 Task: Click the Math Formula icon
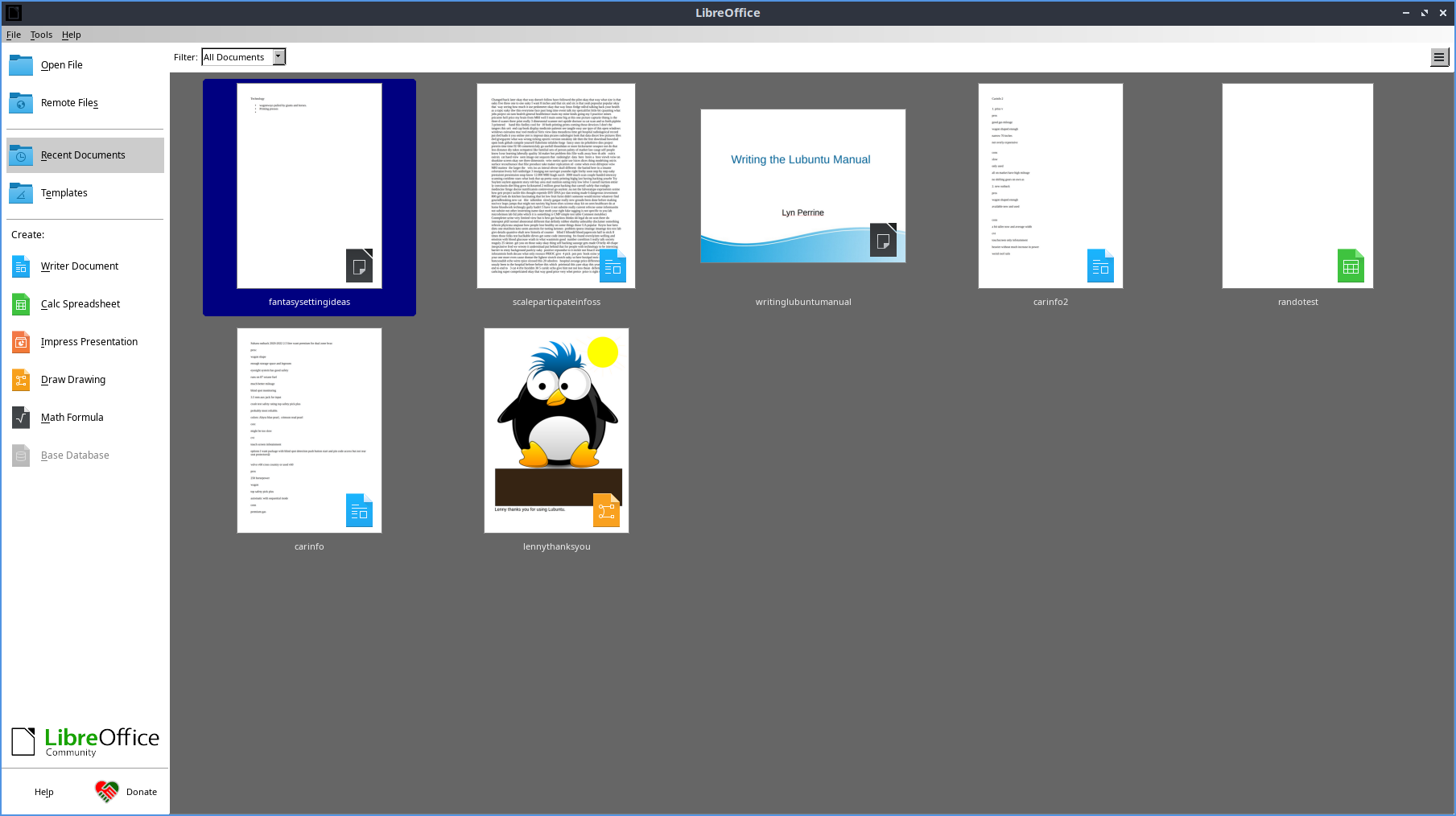pos(21,418)
